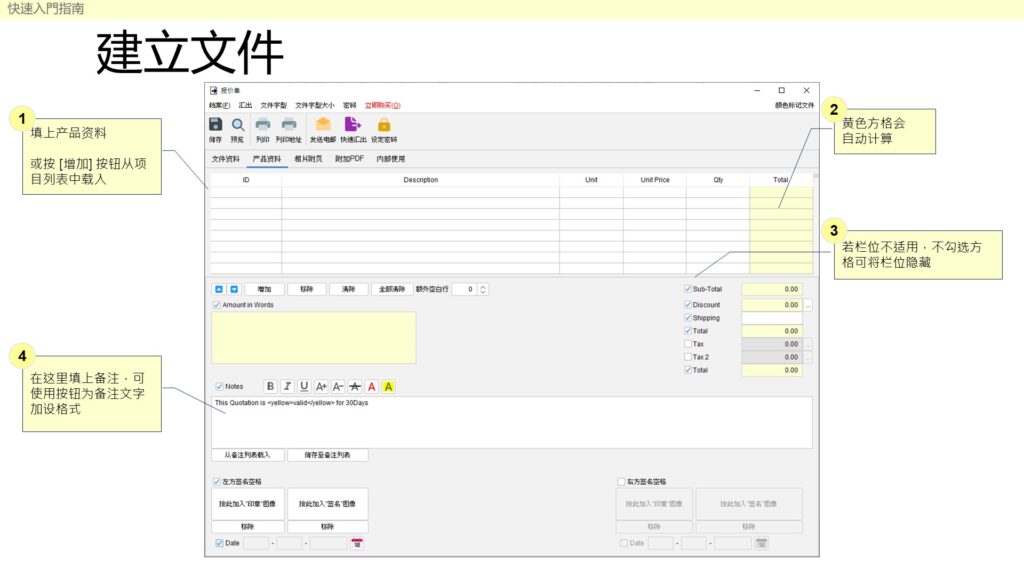Apply strikethrough to notes text
Image resolution: width=1024 pixels, height=576 pixels.
tap(355, 387)
